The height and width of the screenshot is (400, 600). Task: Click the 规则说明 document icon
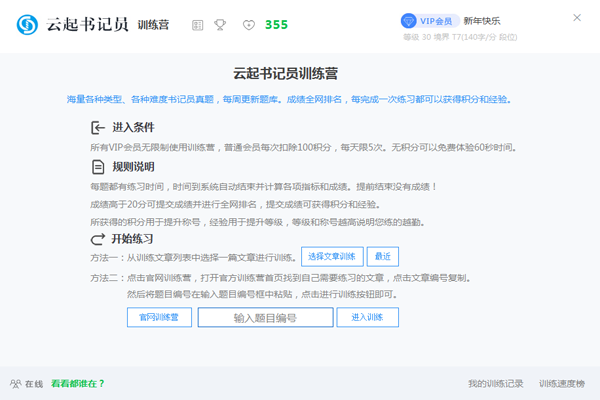click(x=98, y=167)
